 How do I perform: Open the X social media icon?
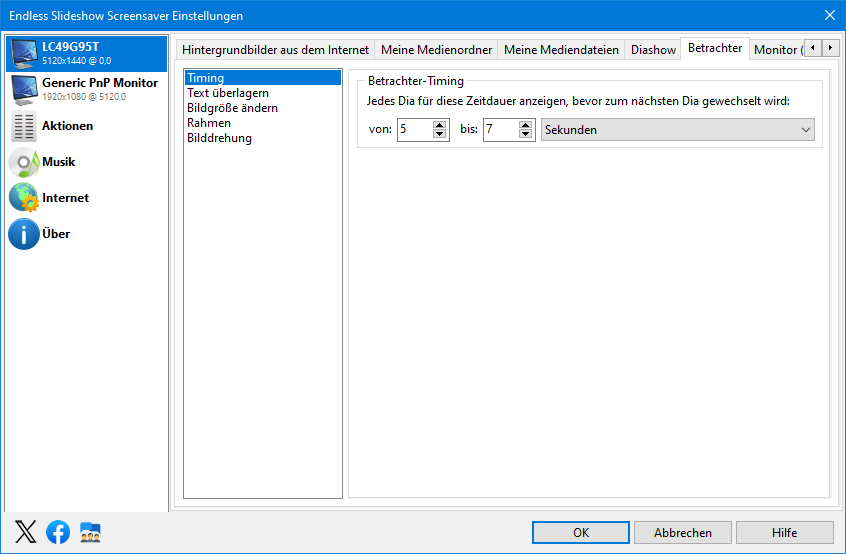[25, 532]
